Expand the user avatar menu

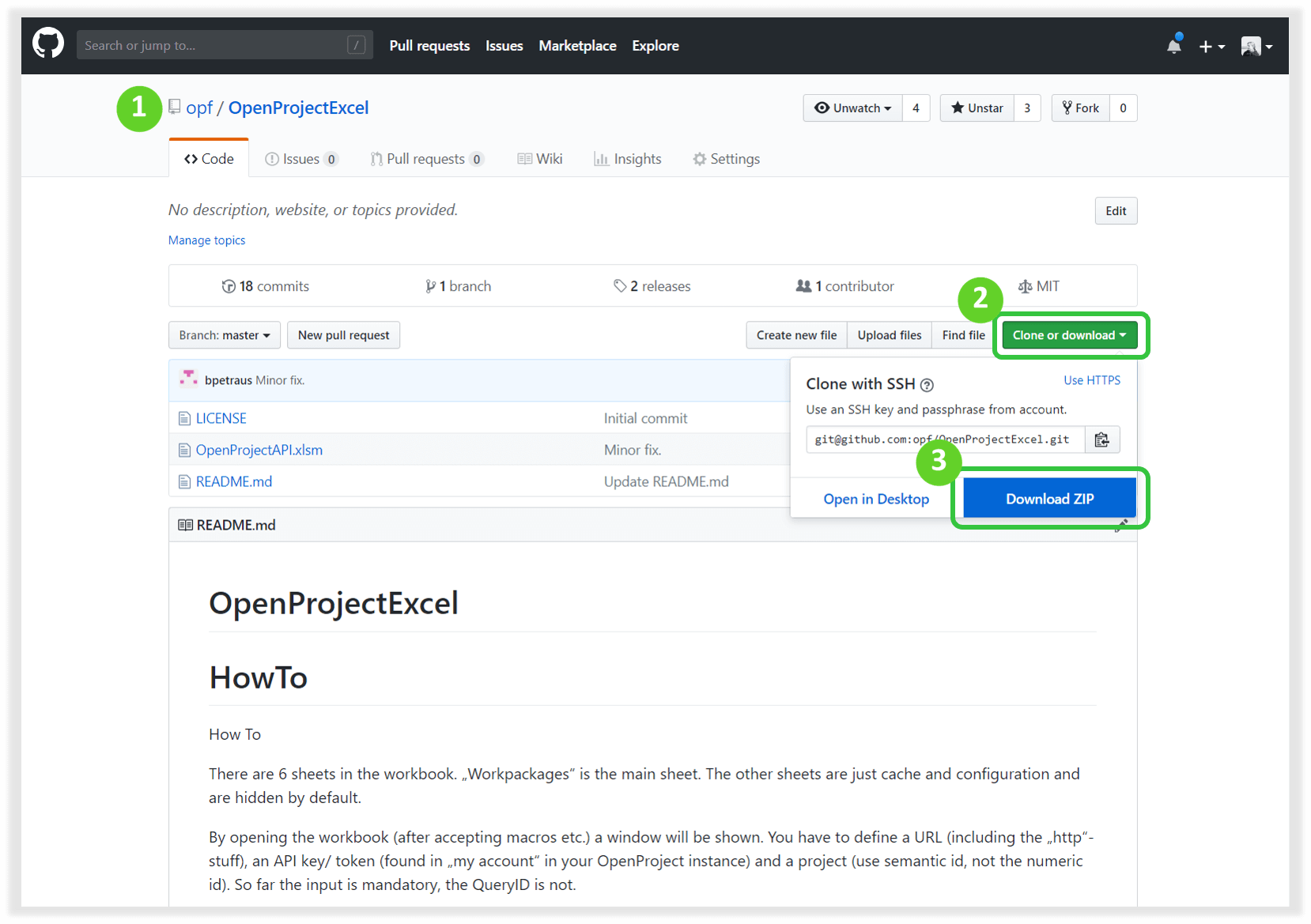1256,47
